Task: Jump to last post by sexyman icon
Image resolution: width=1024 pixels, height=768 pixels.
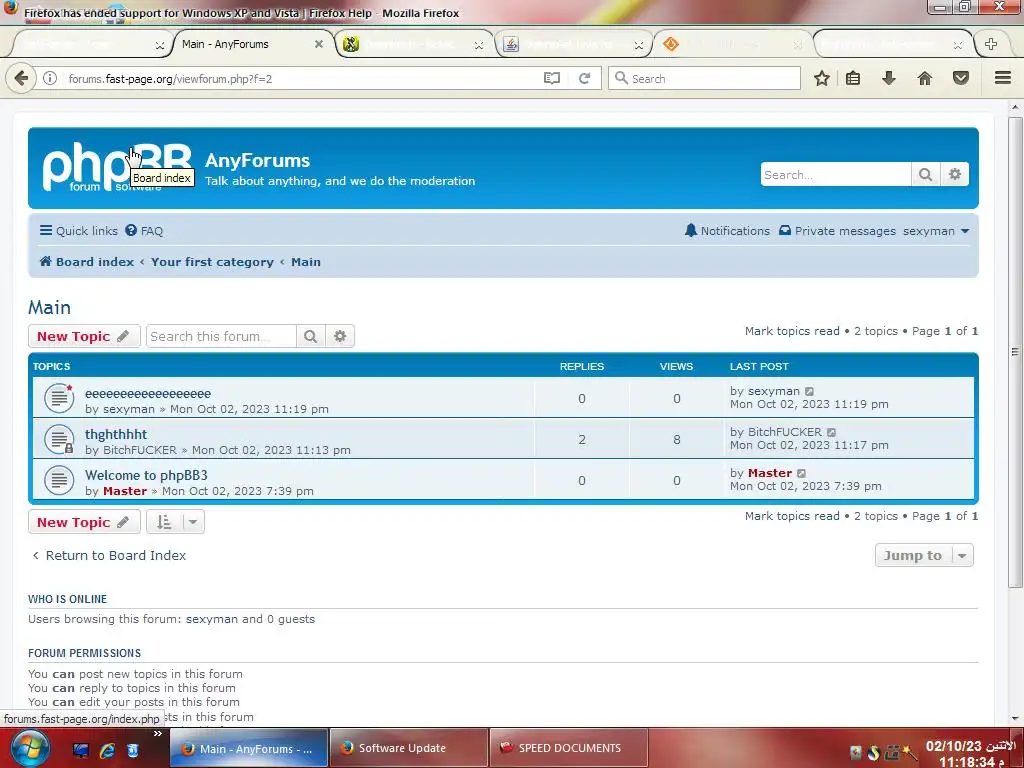Action: pos(810,391)
